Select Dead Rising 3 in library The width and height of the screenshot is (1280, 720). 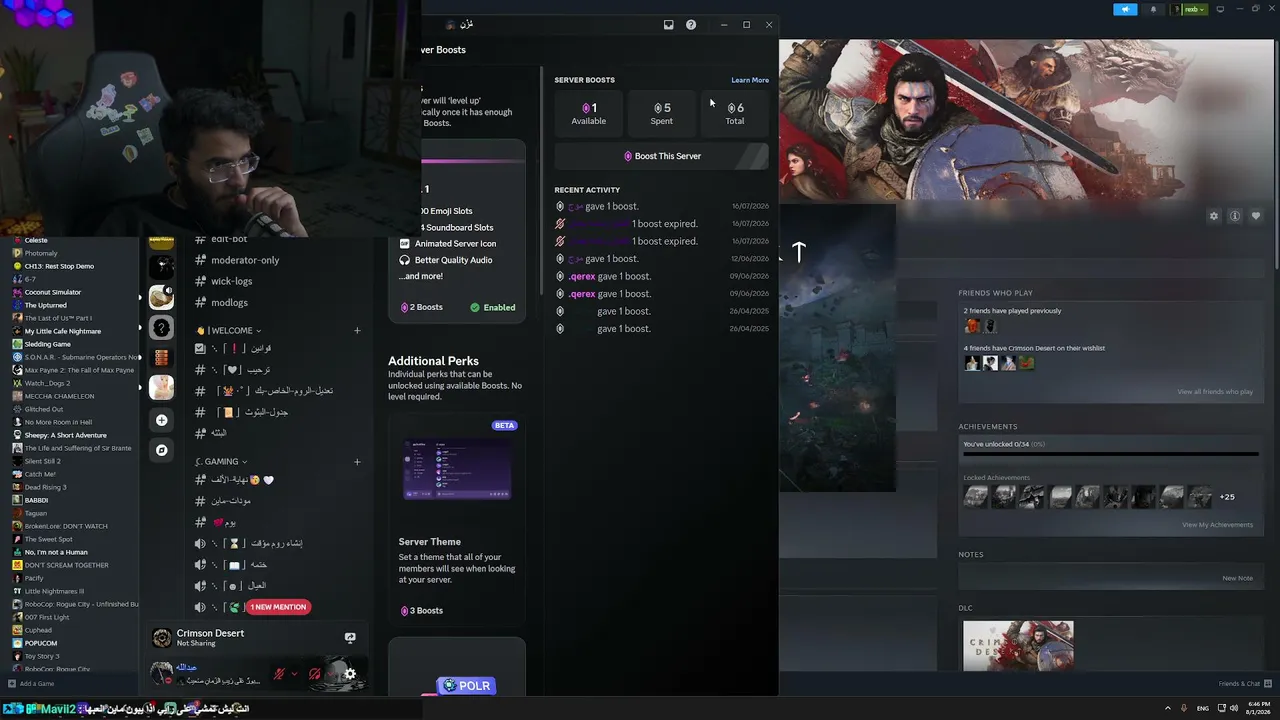46,487
